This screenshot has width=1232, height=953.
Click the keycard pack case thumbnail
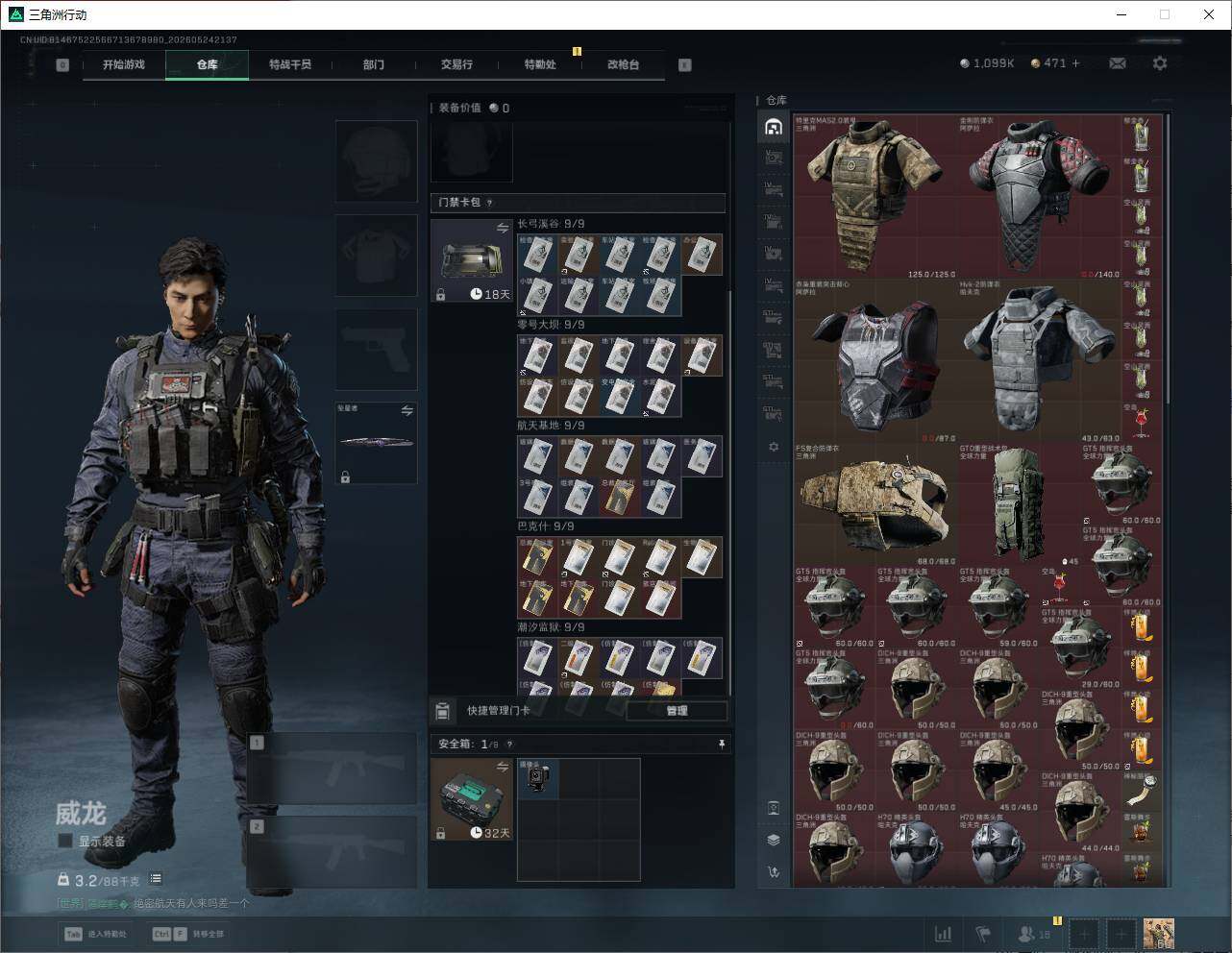(x=472, y=261)
